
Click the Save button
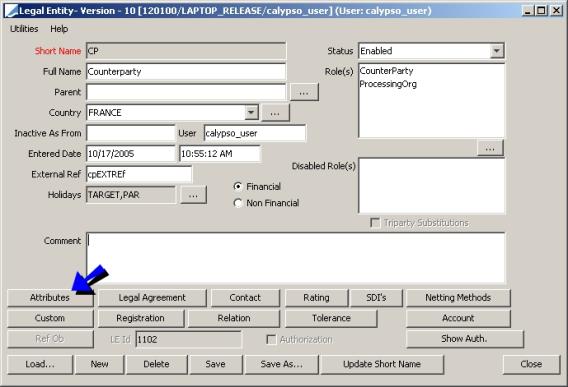[x=216, y=364]
